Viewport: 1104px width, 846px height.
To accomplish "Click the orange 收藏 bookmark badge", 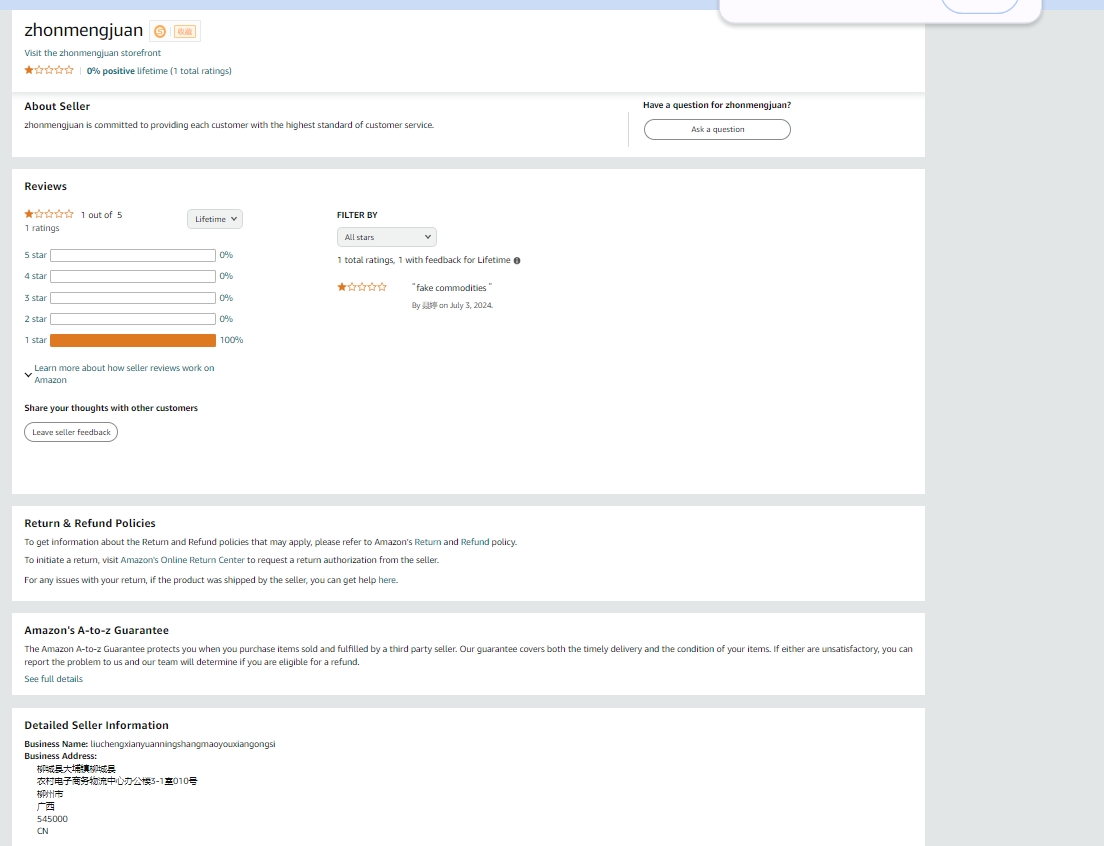I will coord(184,32).
